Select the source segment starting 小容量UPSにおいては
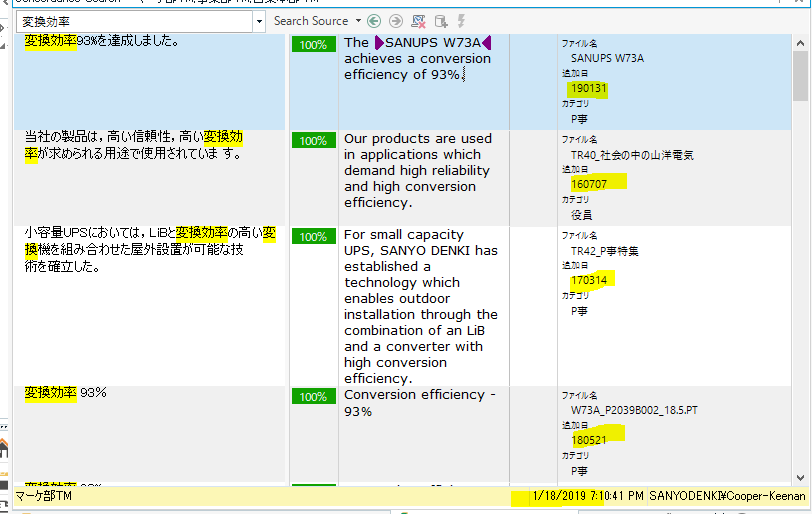This screenshot has width=812, height=514. 150,249
